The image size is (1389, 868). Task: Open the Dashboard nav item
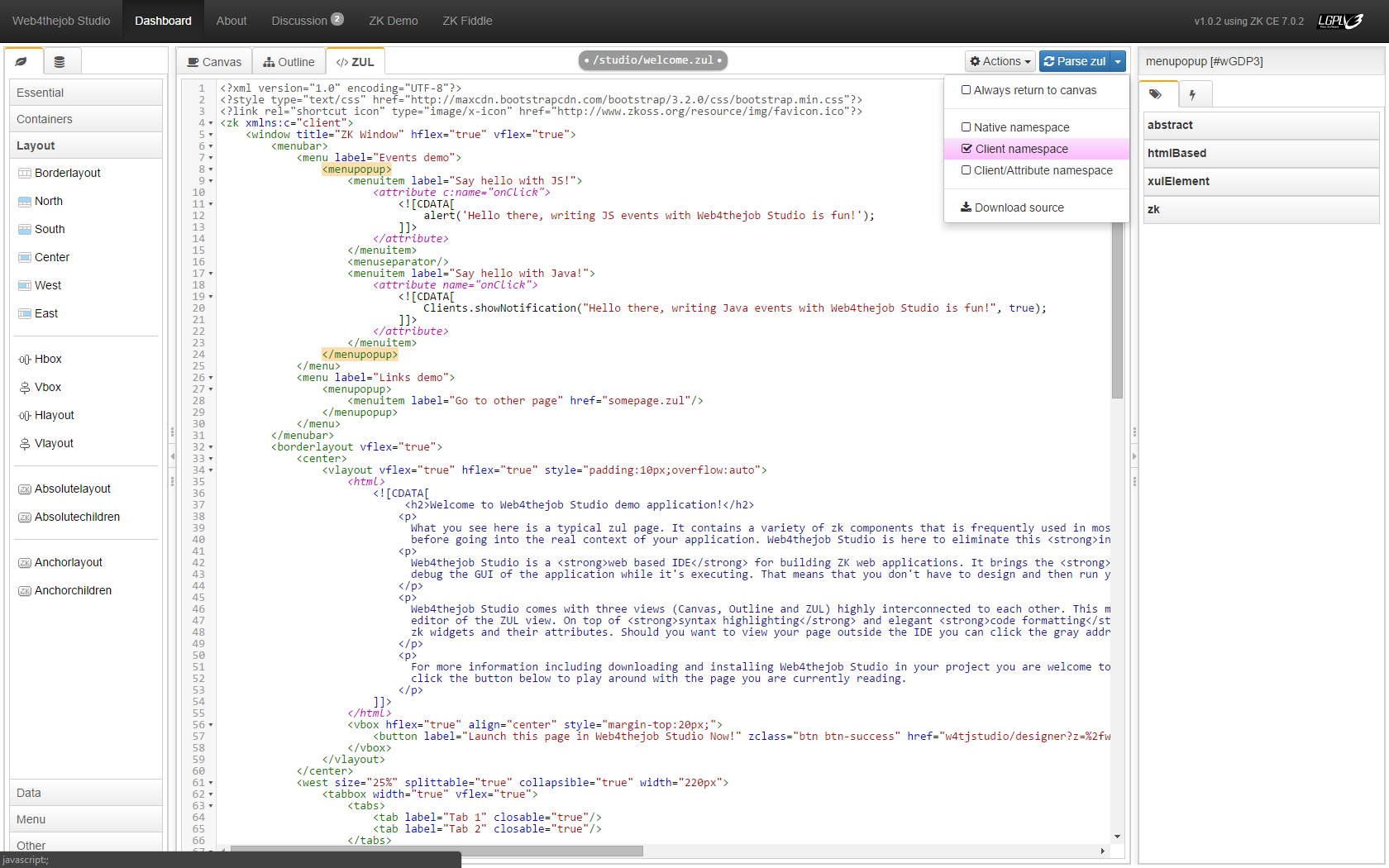pos(163,21)
